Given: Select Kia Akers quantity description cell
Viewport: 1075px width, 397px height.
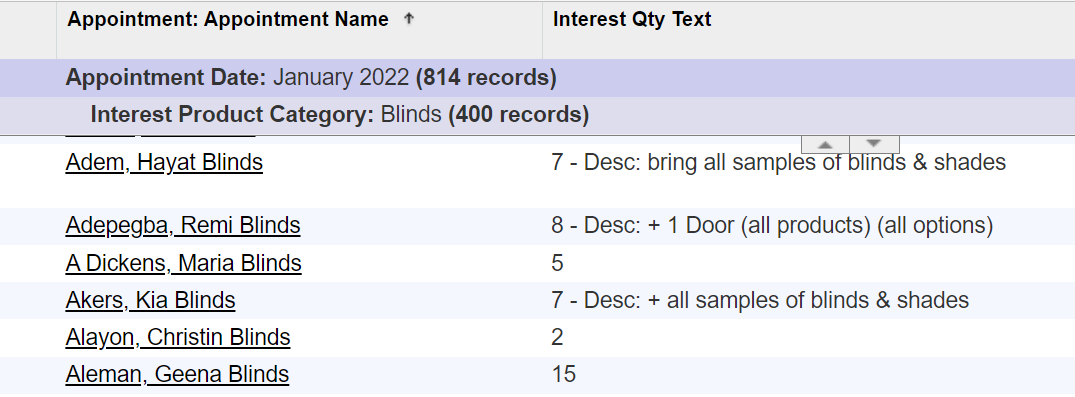Looking at the screenshot, I should (x=760, y=300).
